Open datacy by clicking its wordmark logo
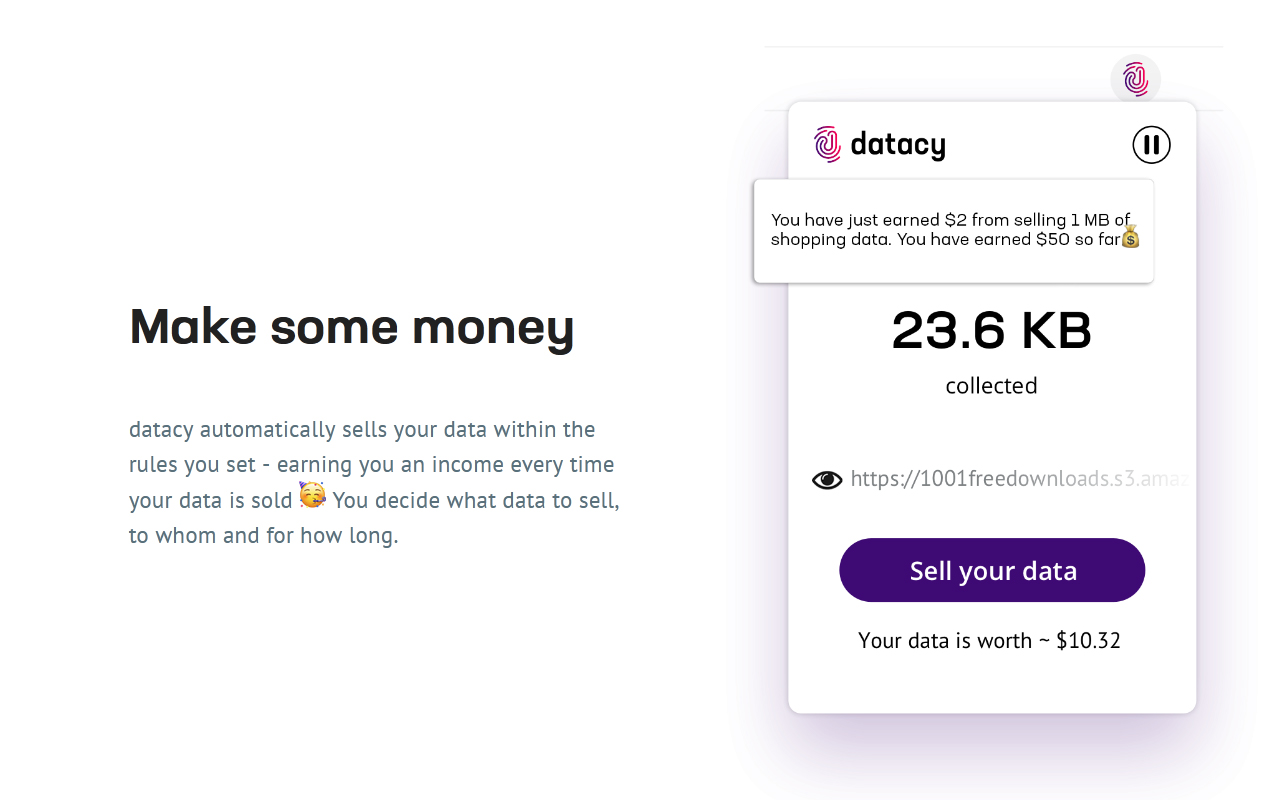Screen dimensions: 1280x800 pyautogui.click(x=897, y=144)
